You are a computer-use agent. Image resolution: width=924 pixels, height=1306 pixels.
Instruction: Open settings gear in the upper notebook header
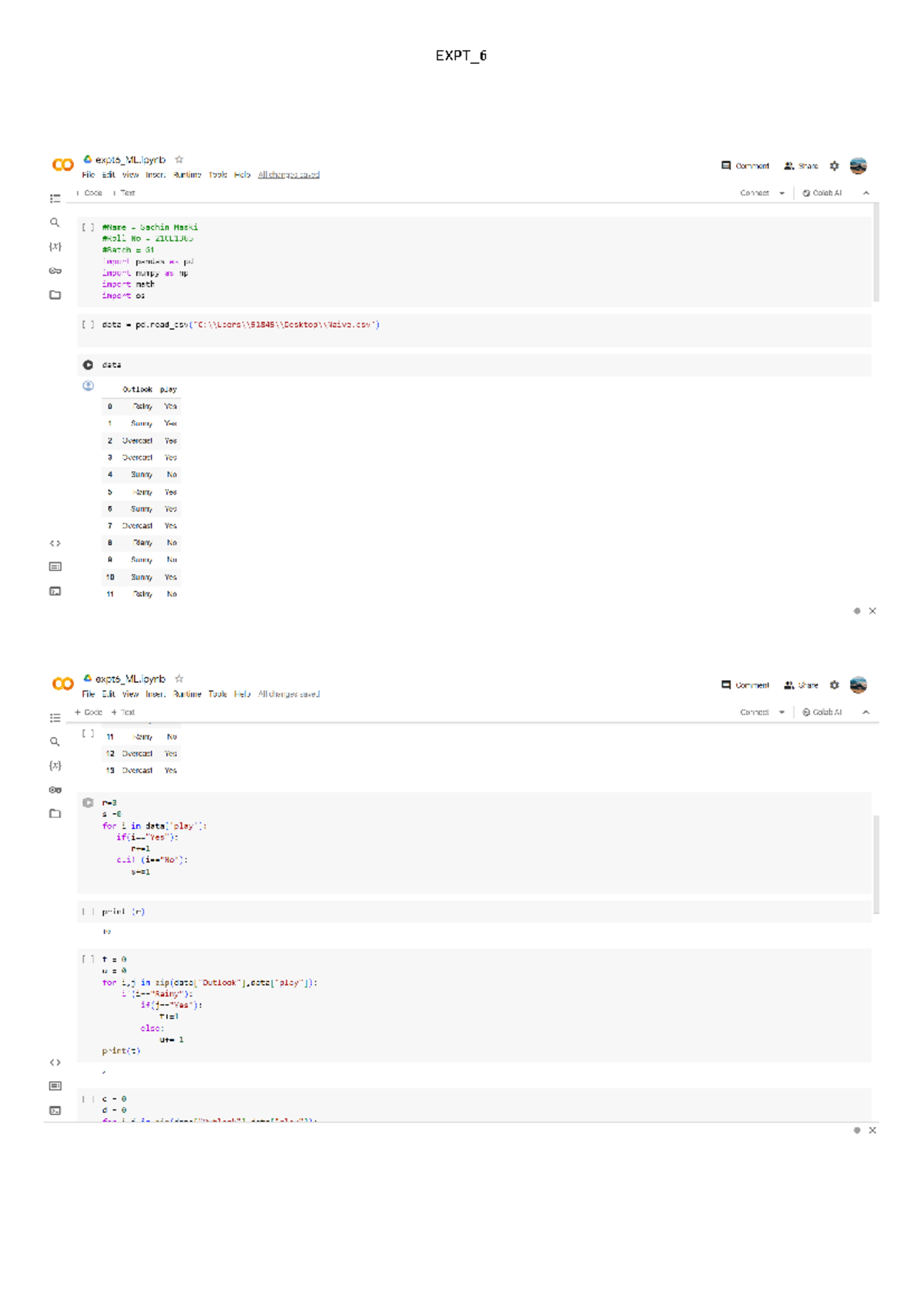coord(834,166)
